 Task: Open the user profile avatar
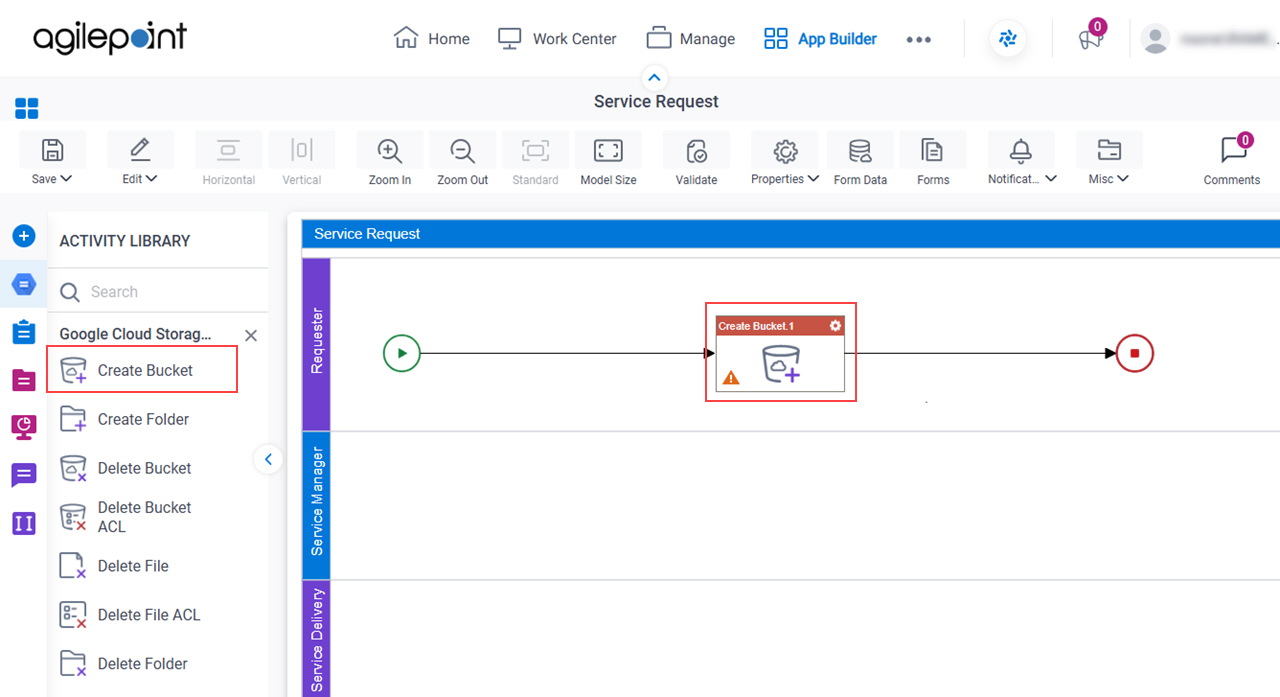pyautogui.click(x=1156, y=39)
